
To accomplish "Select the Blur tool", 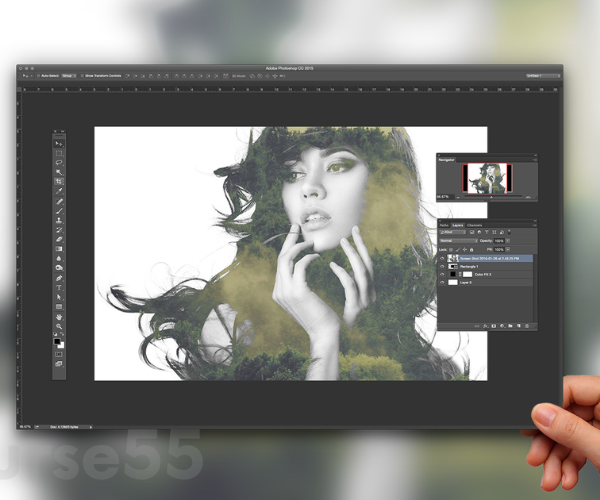I will [x=59, y=259].
